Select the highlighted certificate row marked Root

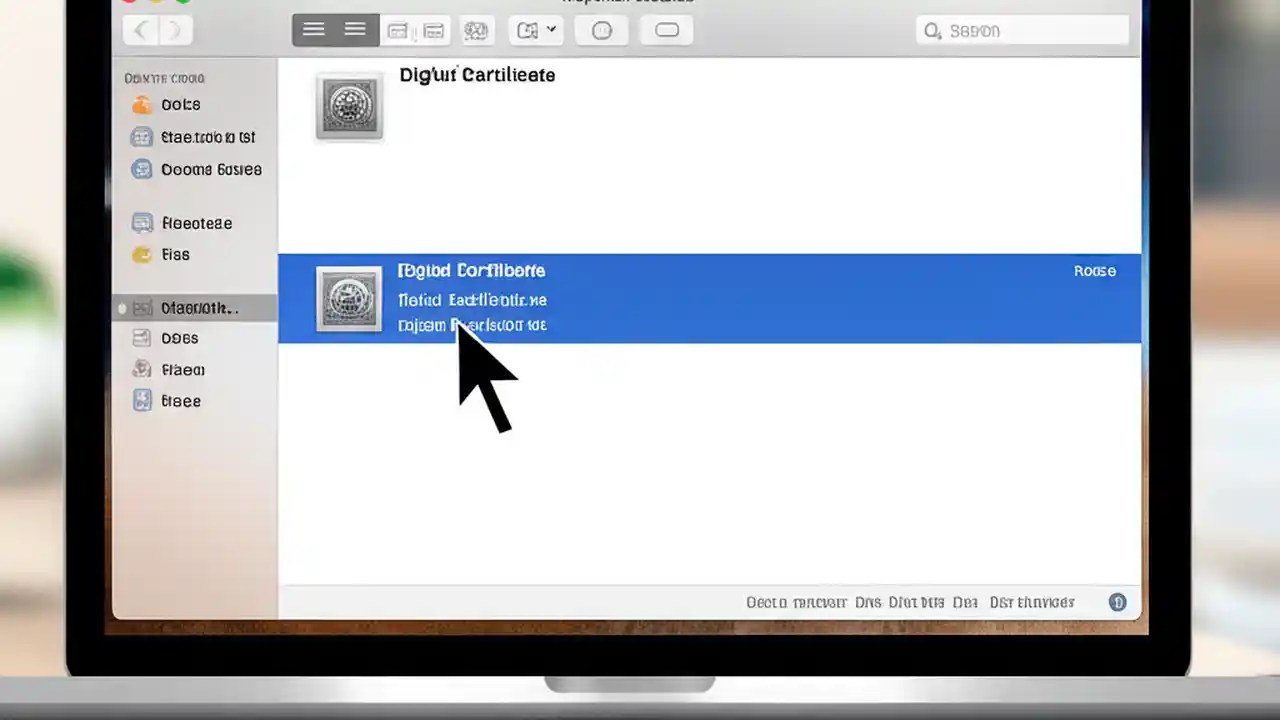click(x=710, y=297)
